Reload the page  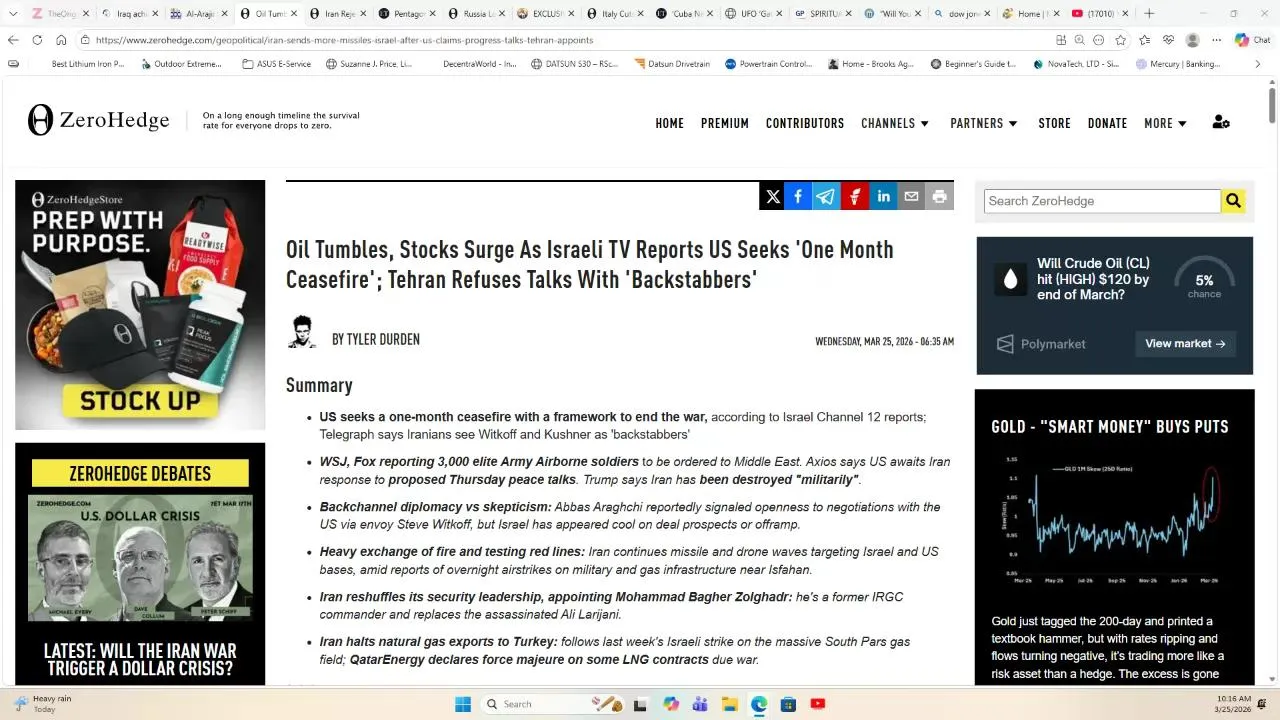37,40
